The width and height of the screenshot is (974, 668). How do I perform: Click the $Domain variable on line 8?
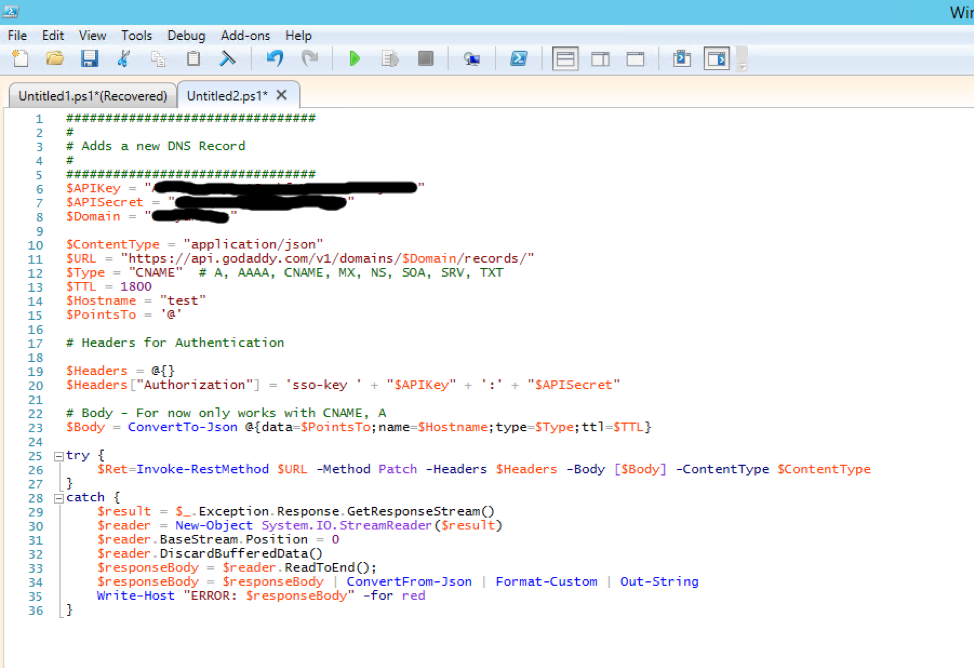[93, 217]
